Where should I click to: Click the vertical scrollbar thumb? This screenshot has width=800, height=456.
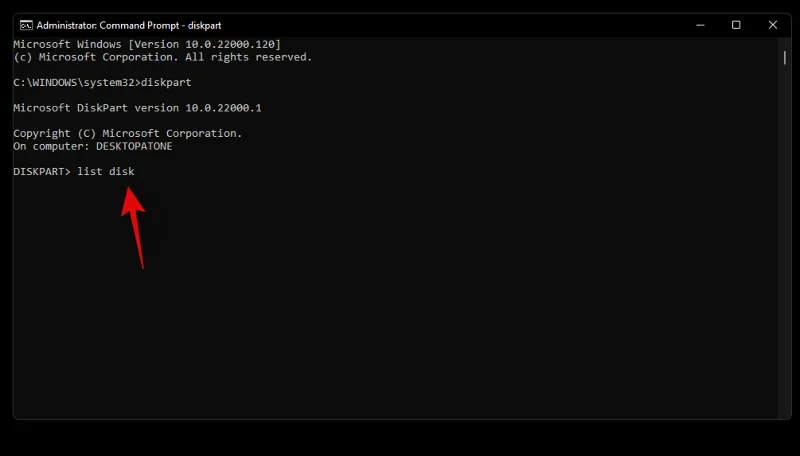(785, 58)
